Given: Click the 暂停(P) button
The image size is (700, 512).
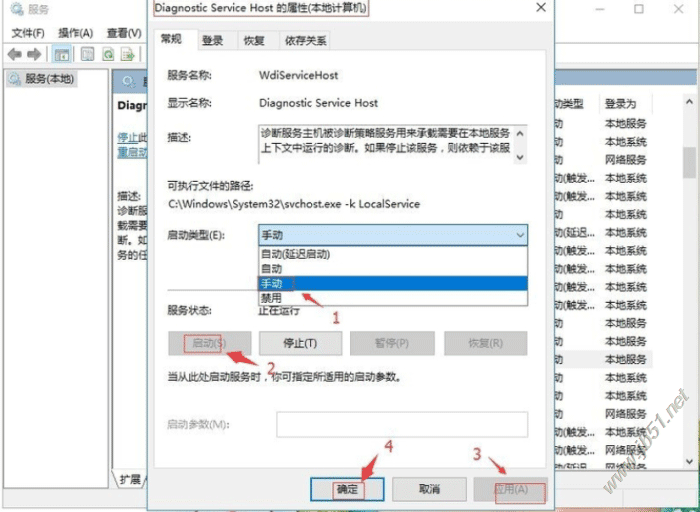Looking at the screenshot, I should pyautogui.click(x=392, y=343).
